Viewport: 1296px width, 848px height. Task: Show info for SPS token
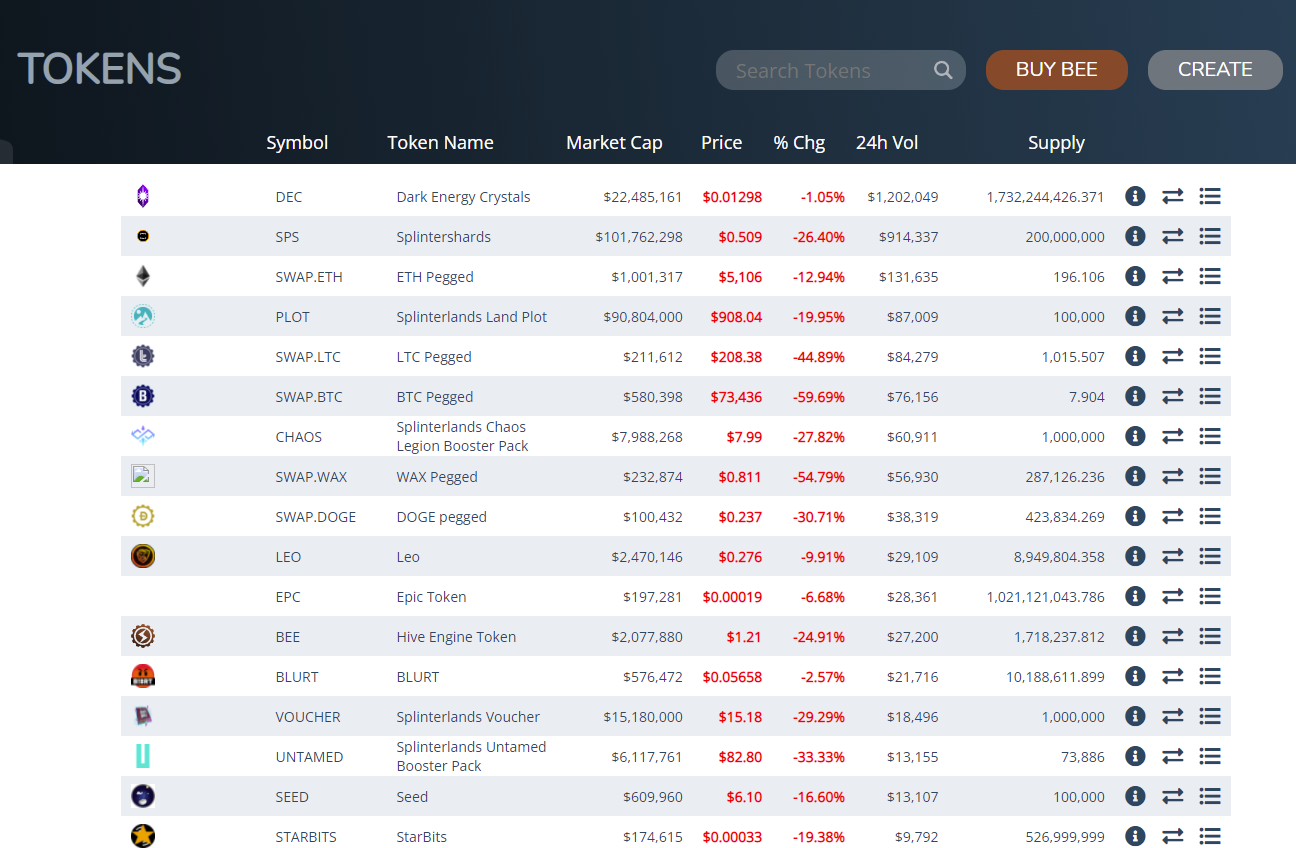tap(1135, 236)
